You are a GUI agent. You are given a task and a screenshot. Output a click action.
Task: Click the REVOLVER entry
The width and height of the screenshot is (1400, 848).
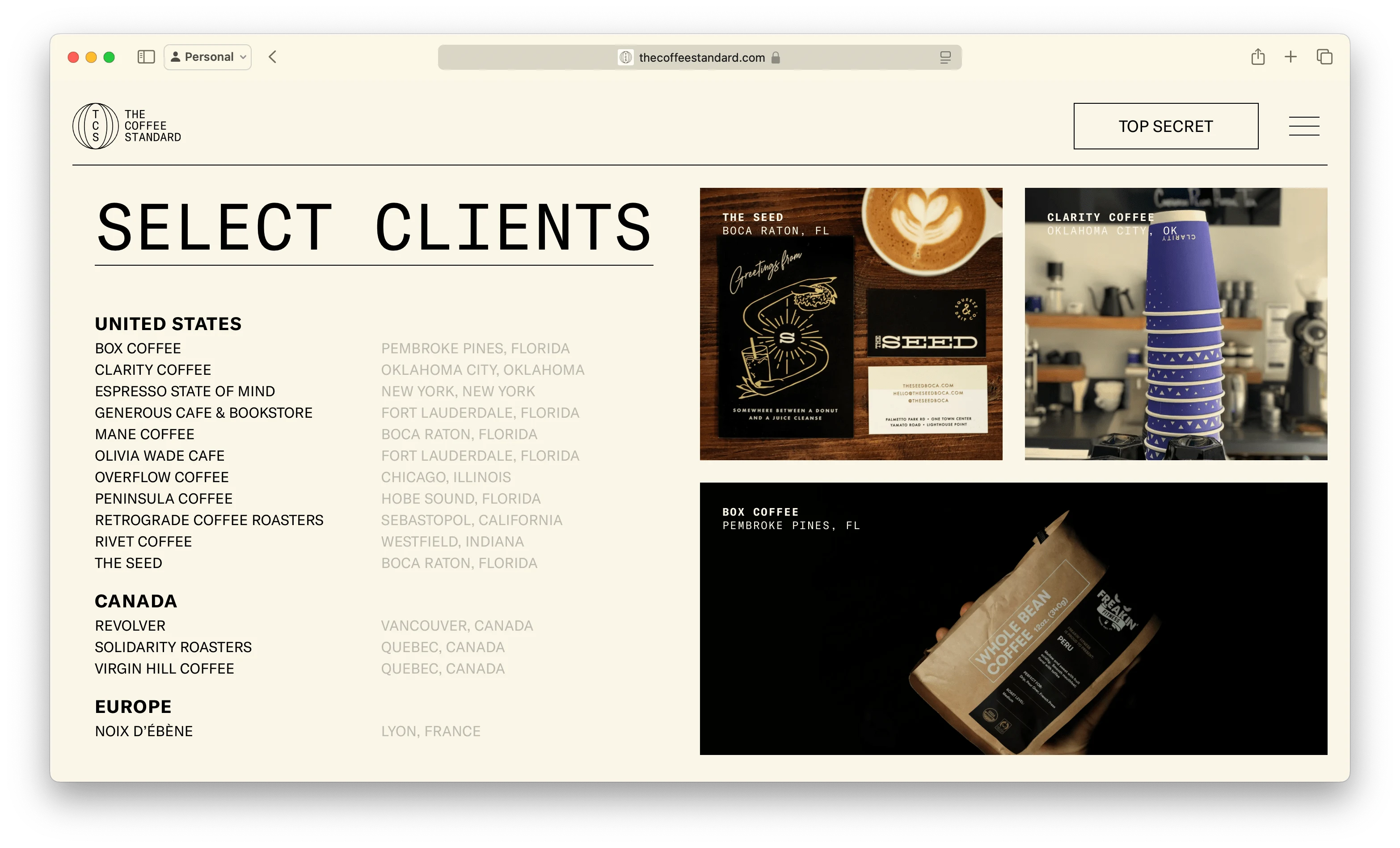tap(130, 626)
